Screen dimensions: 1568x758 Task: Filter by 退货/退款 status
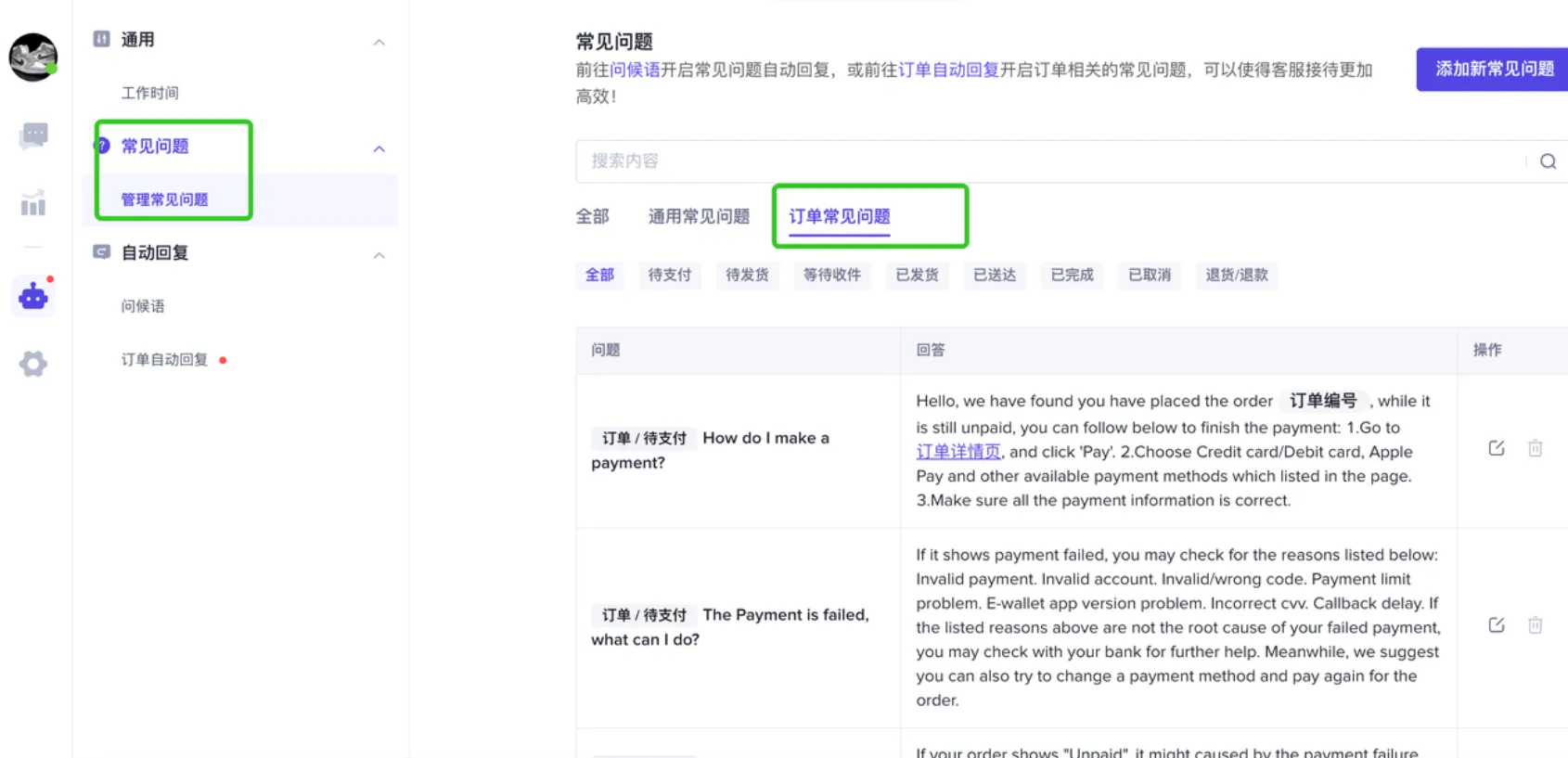[x=1237, y=275]
